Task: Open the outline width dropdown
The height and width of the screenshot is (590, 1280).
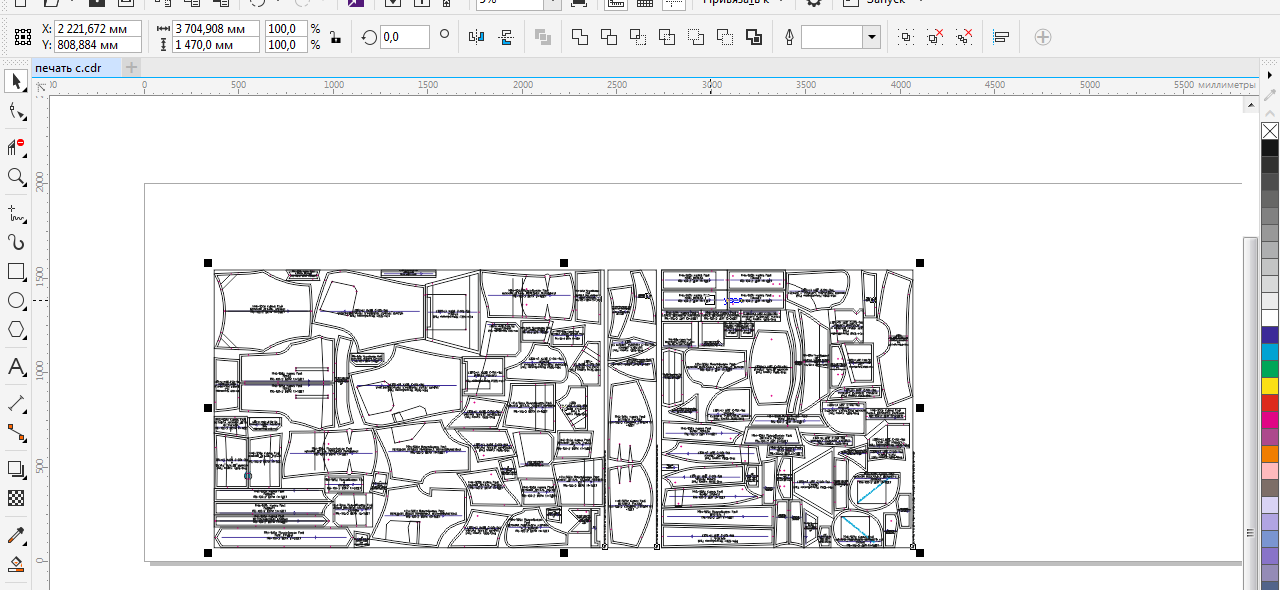Action: [871, 38]
